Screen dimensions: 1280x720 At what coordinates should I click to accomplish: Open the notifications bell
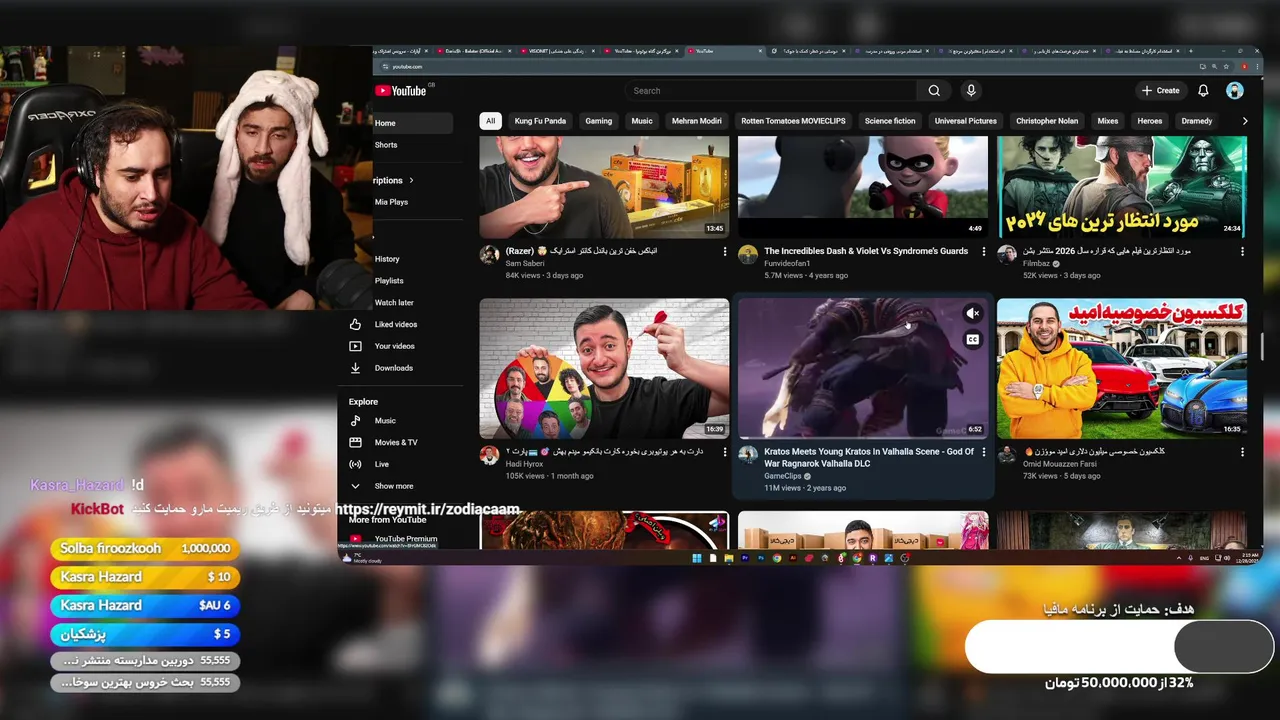point(1203,91)
